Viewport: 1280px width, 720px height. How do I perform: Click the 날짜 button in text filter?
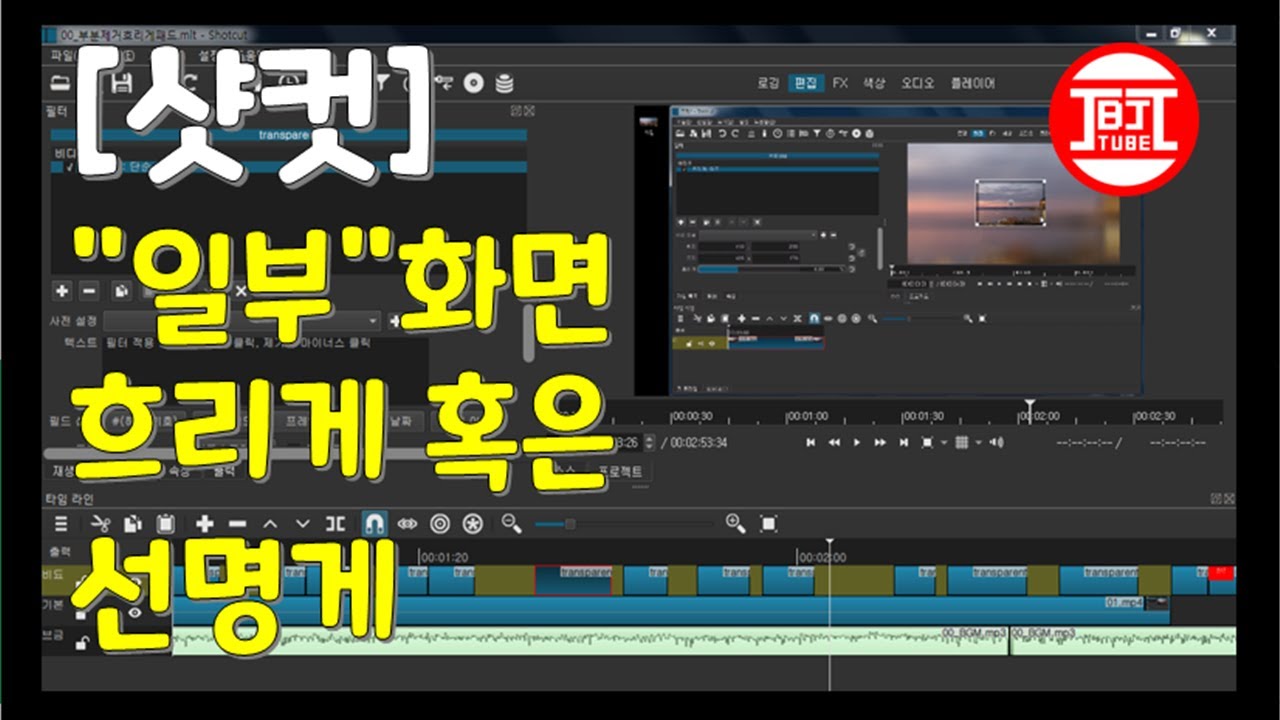(399, 421)
